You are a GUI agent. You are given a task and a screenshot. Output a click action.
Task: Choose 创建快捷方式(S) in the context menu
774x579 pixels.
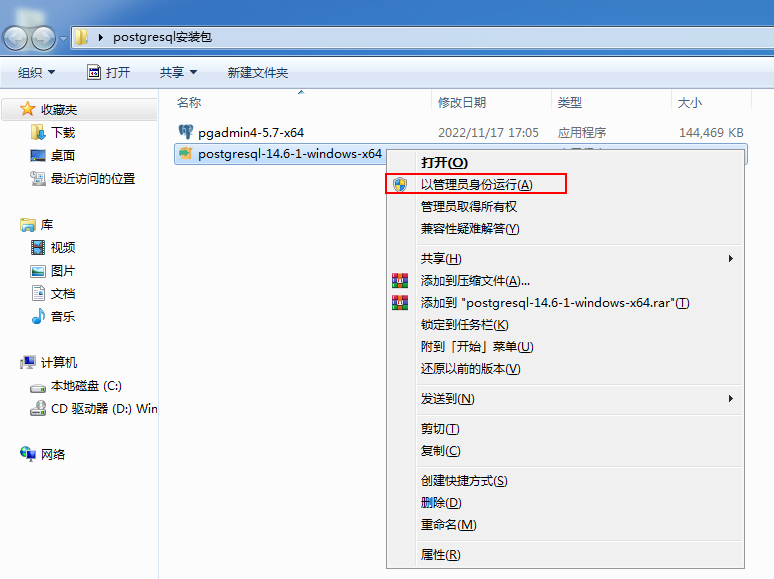tap(464, 481)
